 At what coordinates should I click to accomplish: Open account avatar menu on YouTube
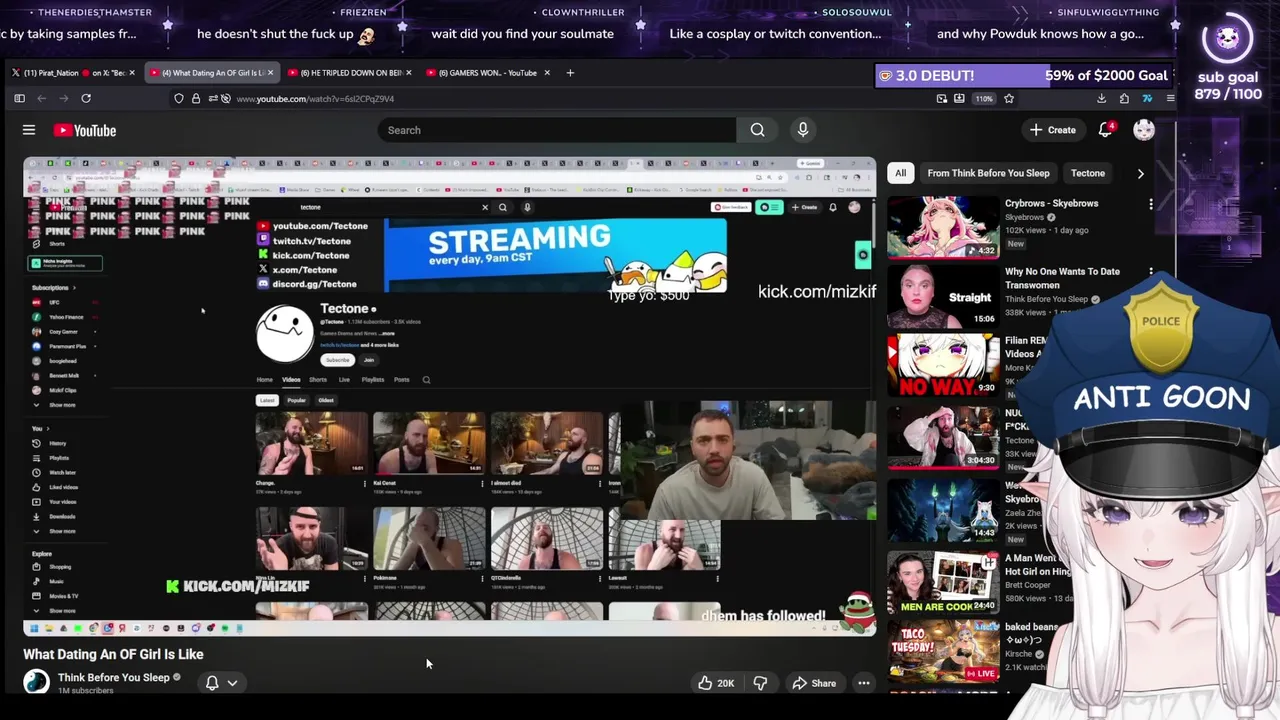[x=1143, y=130]
